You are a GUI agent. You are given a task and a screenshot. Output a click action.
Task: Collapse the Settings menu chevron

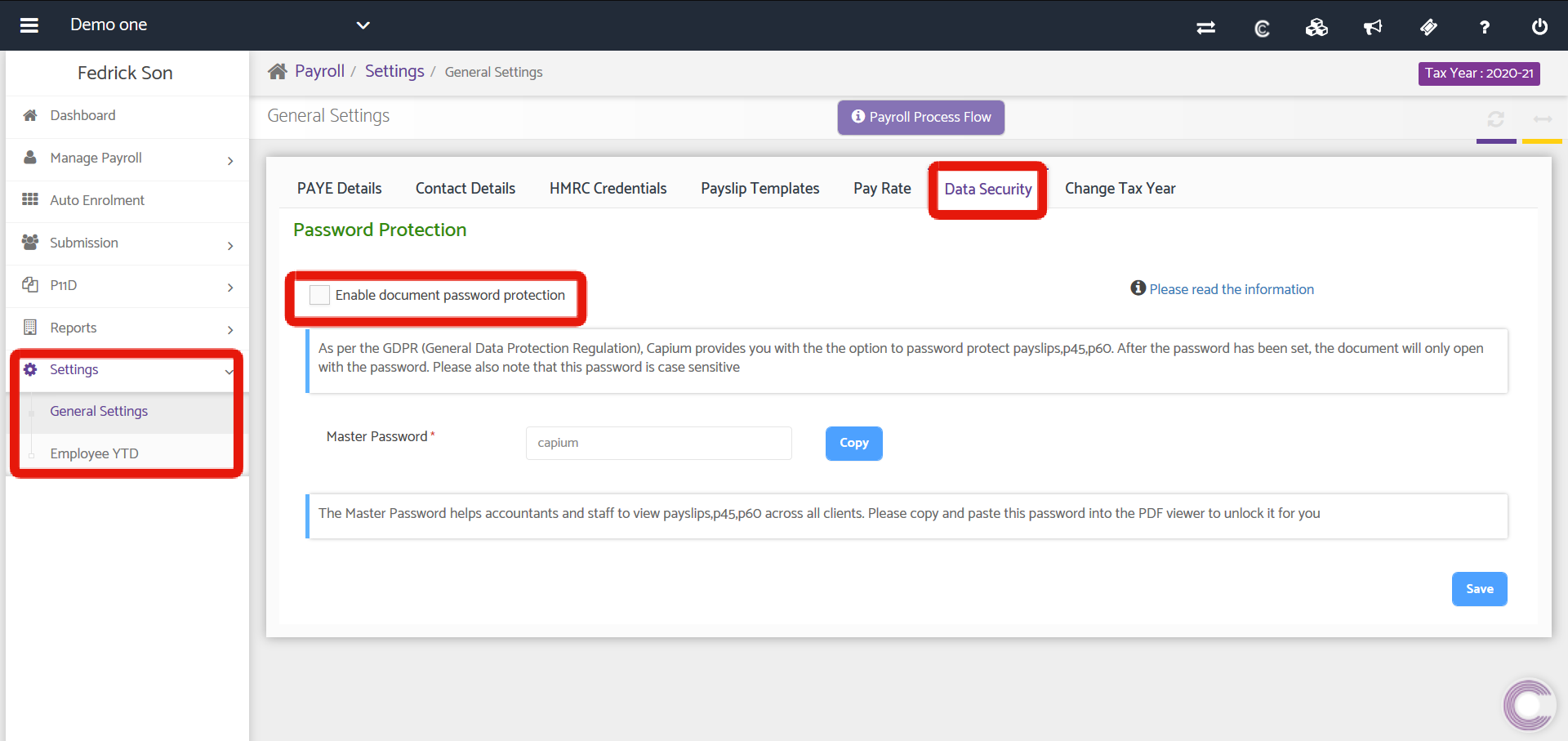[229, 371]
